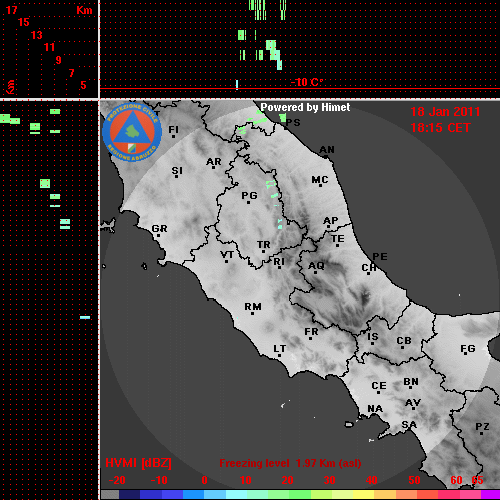The image size is (500, 500).
Task: Click the "17" altitude label
Action: point(12,10)
